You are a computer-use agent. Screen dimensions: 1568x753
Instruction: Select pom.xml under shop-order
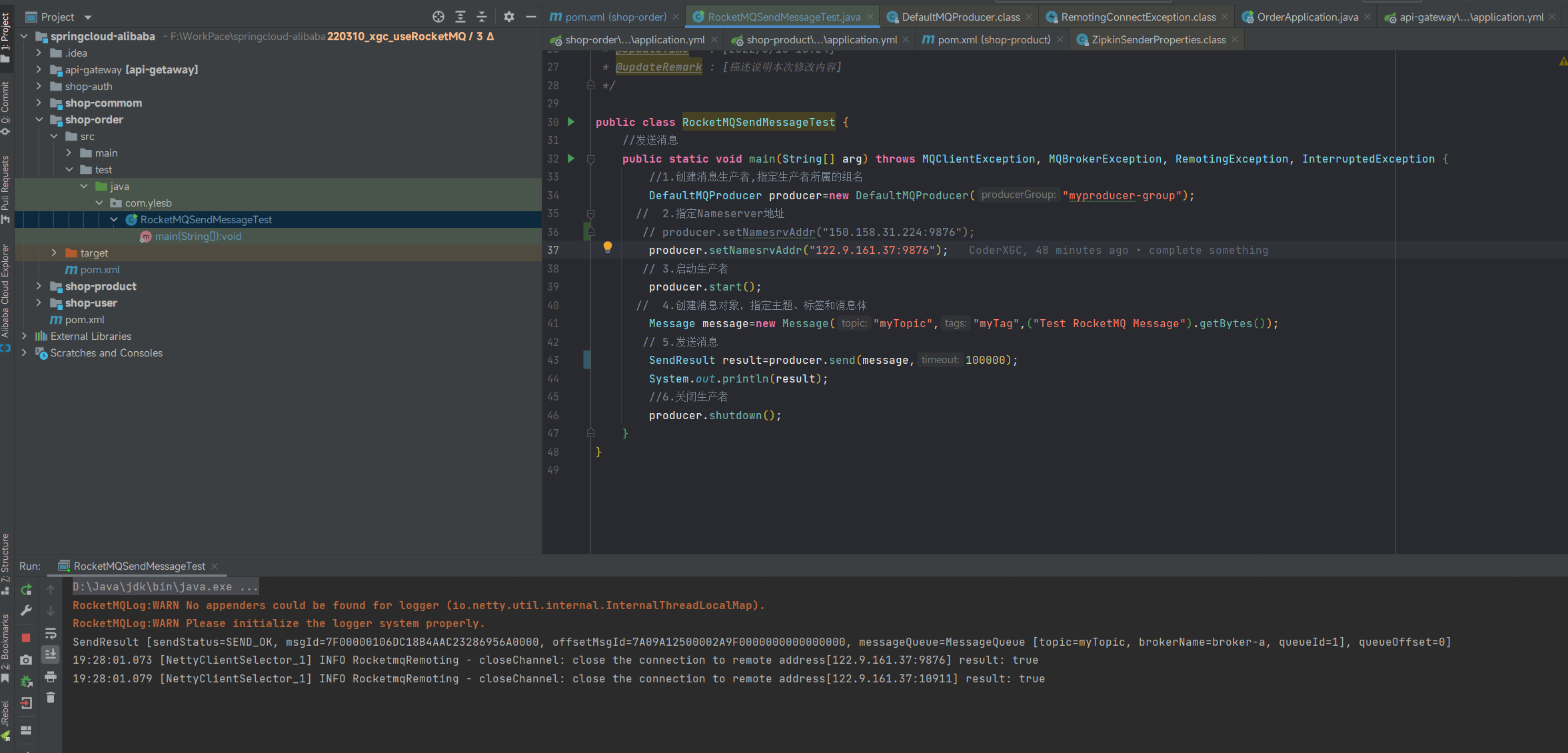(100, 270)
